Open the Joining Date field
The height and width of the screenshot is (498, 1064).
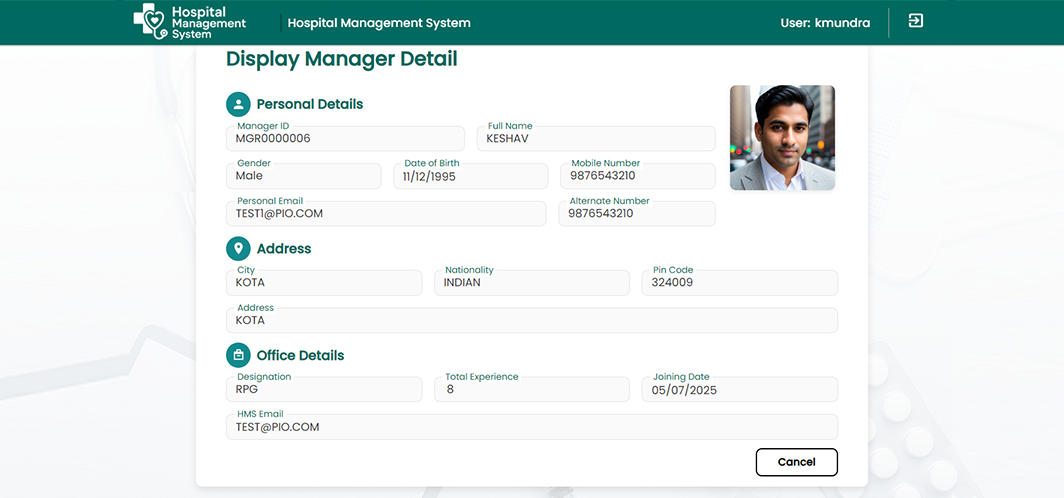(x=739, y=390)
